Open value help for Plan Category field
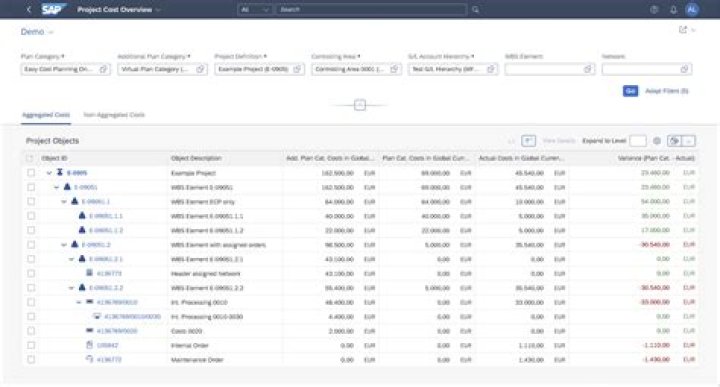720x387 pixels. 103,69
